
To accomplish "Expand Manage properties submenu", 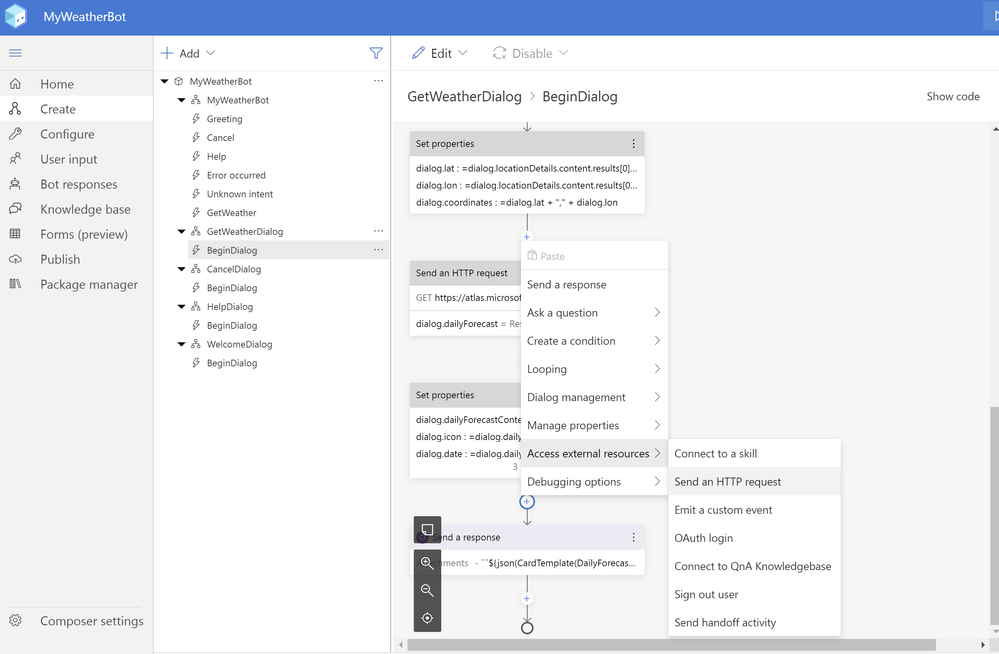I will 594,425.
